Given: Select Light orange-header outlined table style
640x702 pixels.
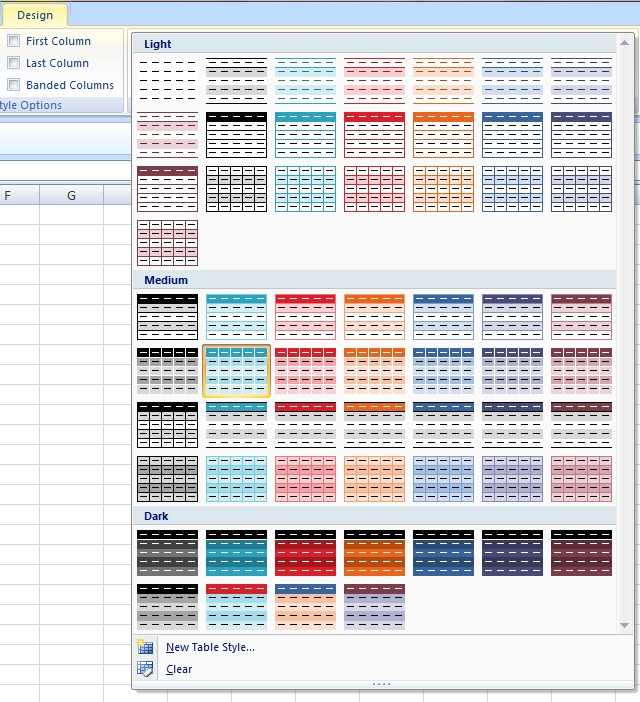Looking at the screenshot, I should point(443,135).
